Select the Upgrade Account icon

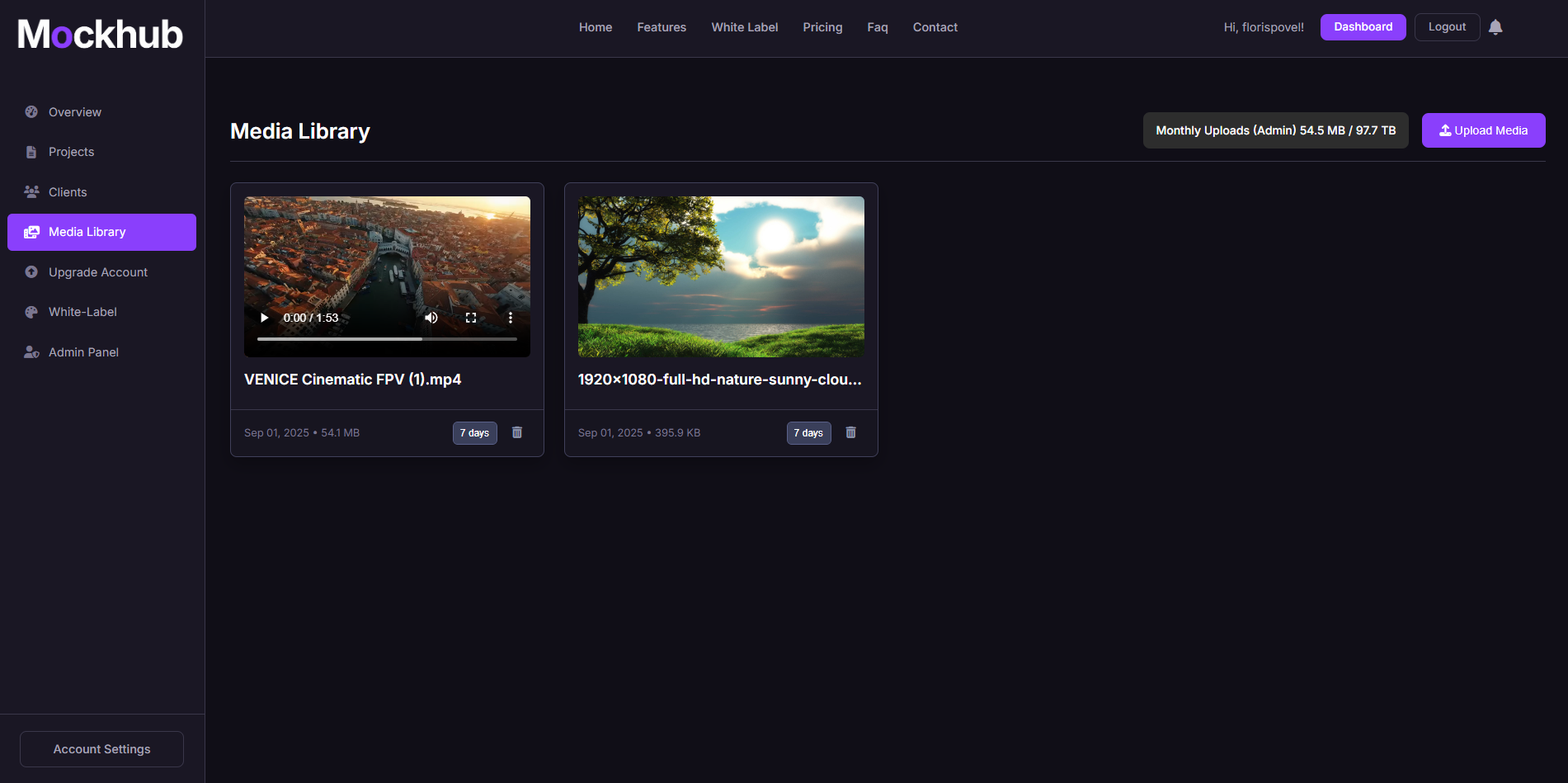pos(31,271)
